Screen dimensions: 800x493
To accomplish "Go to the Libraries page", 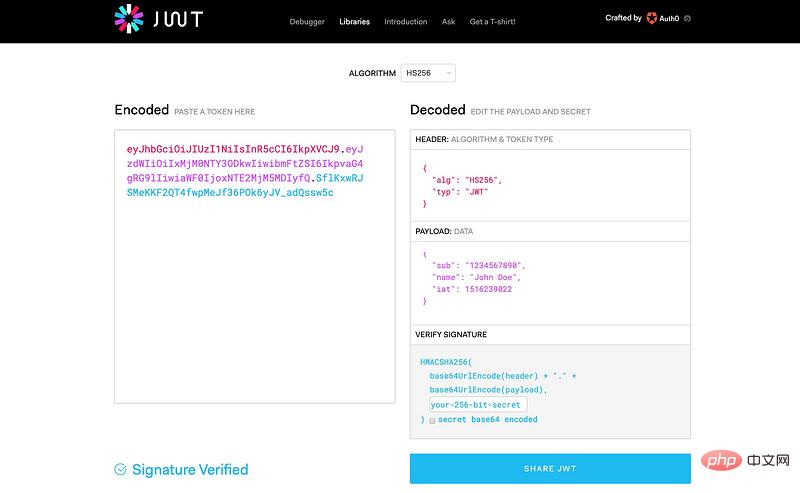I will point(354,21).
